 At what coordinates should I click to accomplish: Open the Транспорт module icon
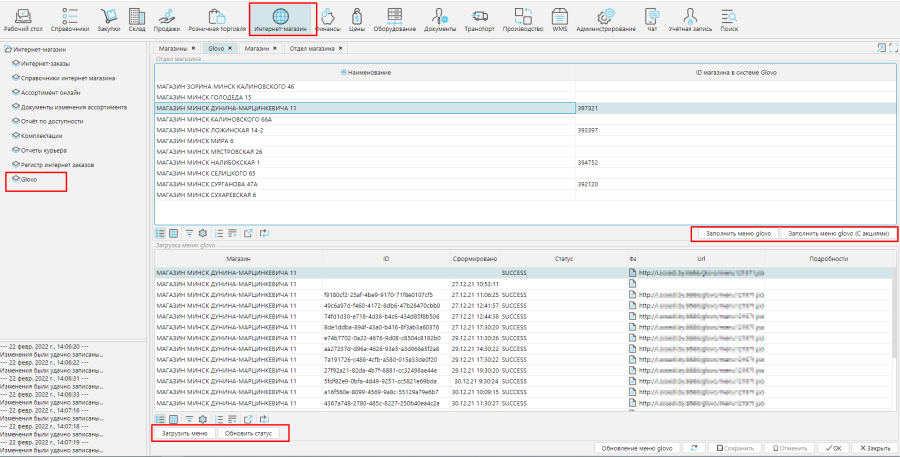pyautogui.click(x=479, y=21)
